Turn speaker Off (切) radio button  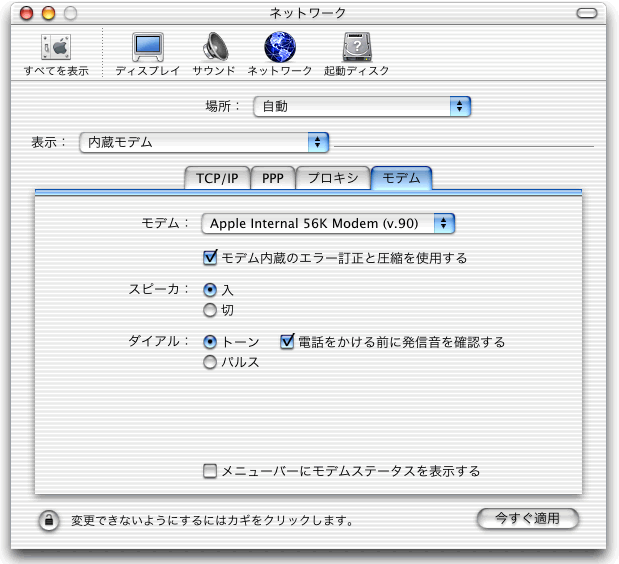point(210,311)
